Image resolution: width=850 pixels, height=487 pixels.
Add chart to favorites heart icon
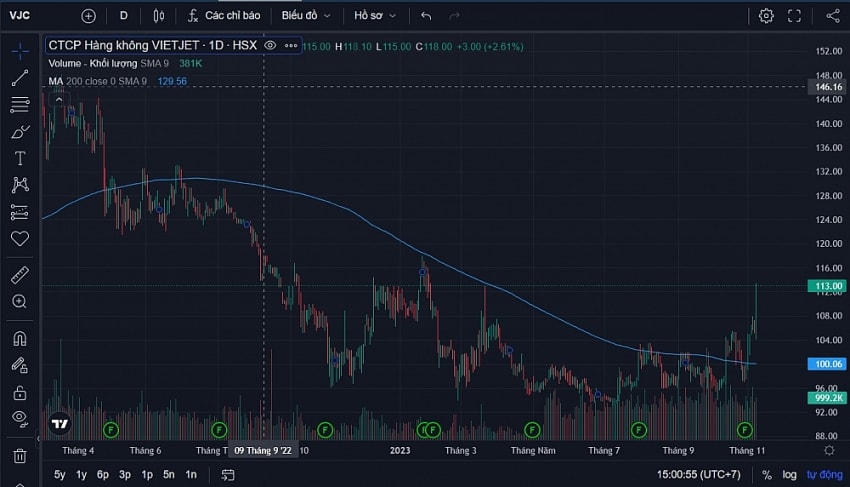[20, 239]
